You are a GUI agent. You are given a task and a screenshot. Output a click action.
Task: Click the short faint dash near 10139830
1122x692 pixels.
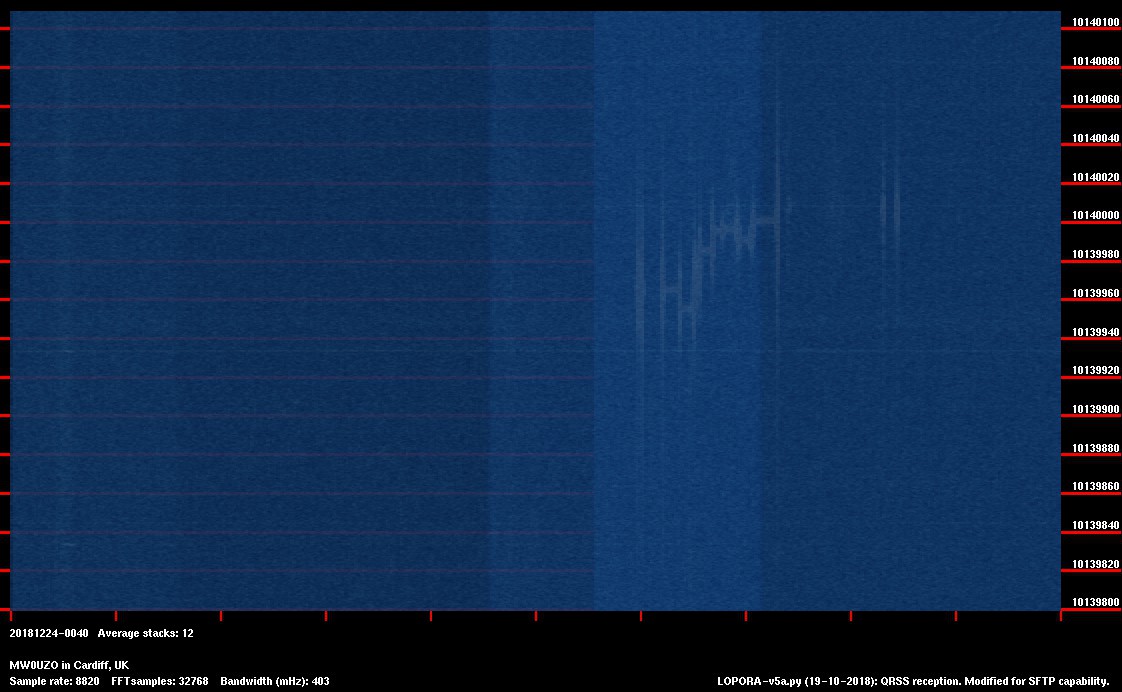coord(68,544)
